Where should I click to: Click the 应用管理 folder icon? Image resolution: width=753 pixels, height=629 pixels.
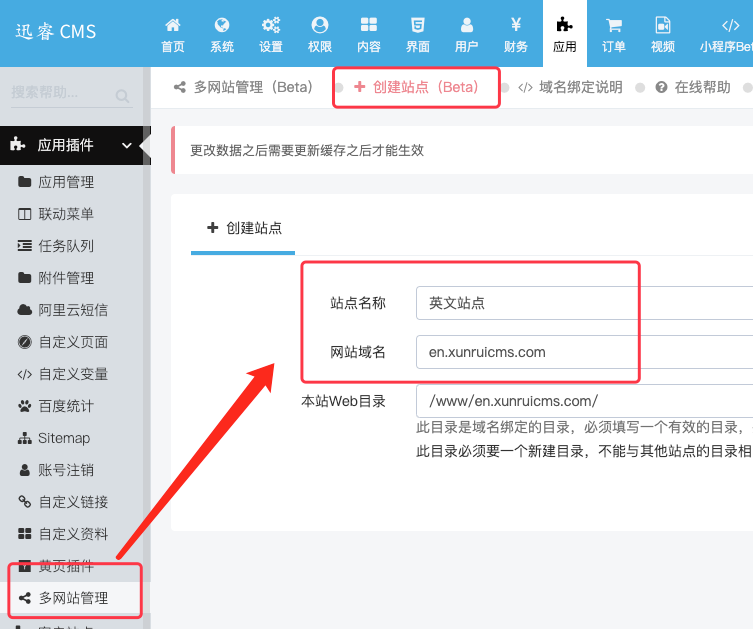point(24,182)
